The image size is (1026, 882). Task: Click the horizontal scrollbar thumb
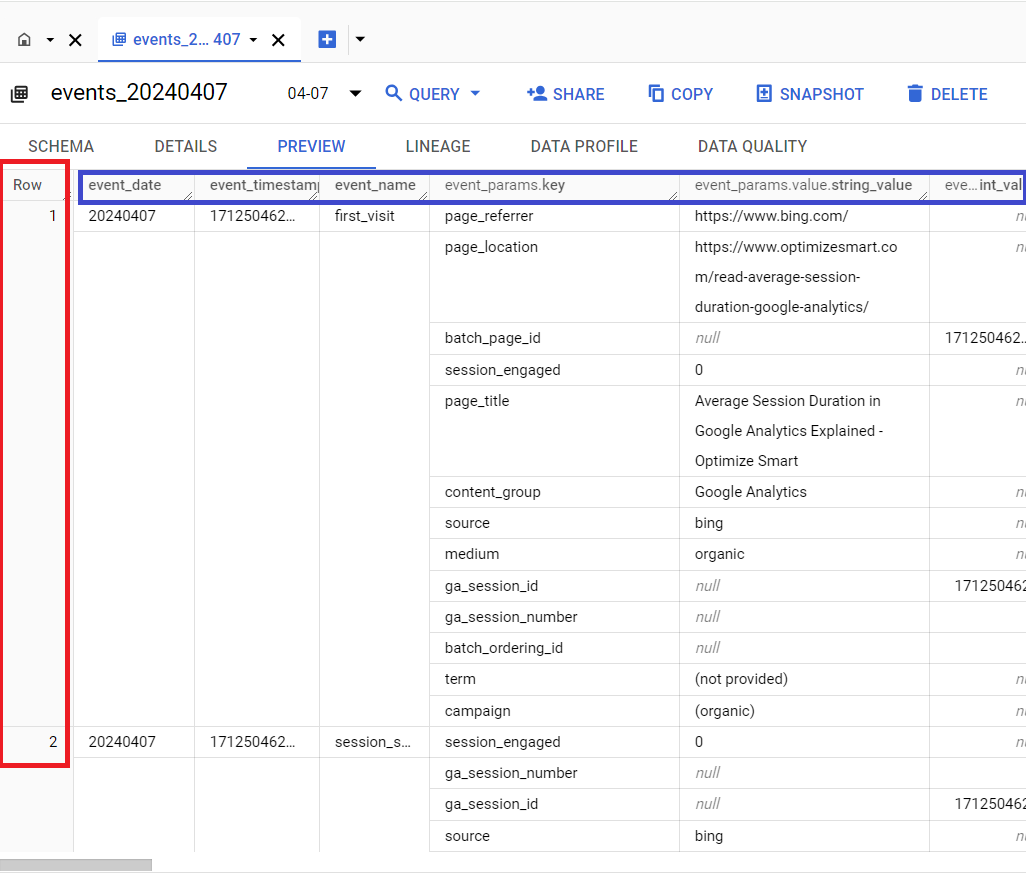tap(76, 865)
